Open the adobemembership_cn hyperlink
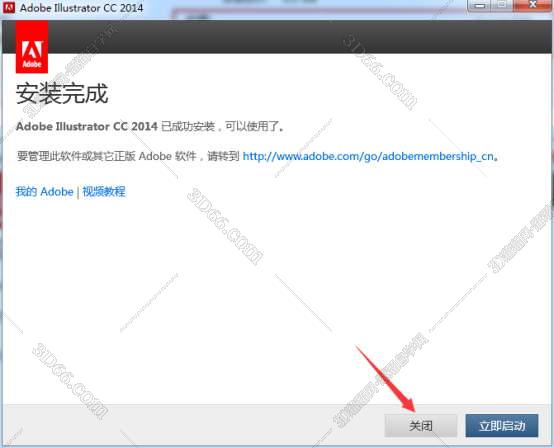This screenshot has width=554, height=448. click(x=369, y=156)
